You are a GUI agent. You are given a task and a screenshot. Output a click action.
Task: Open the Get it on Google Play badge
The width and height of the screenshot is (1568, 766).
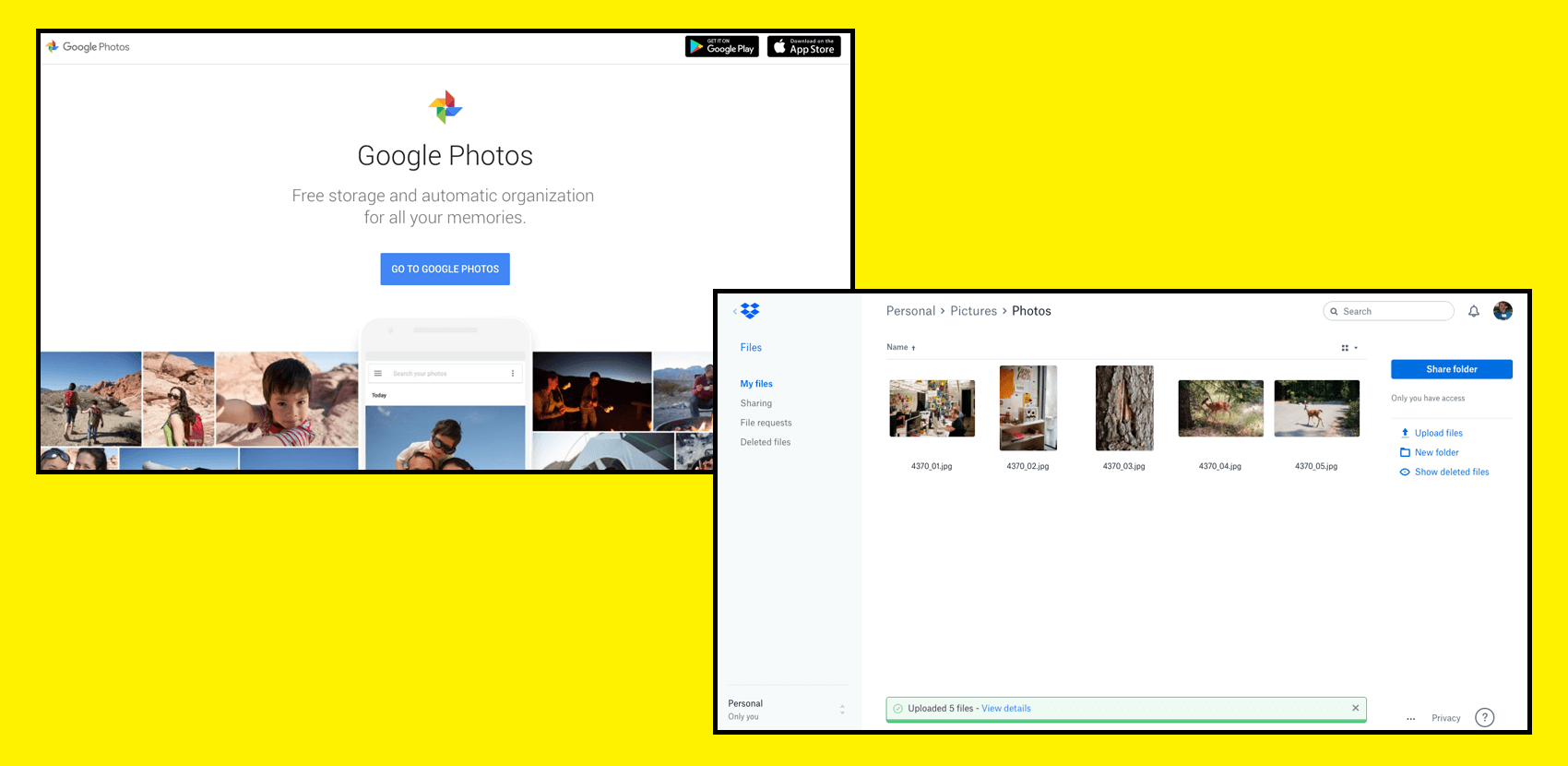pyautogui.click(x=721, y=46)
